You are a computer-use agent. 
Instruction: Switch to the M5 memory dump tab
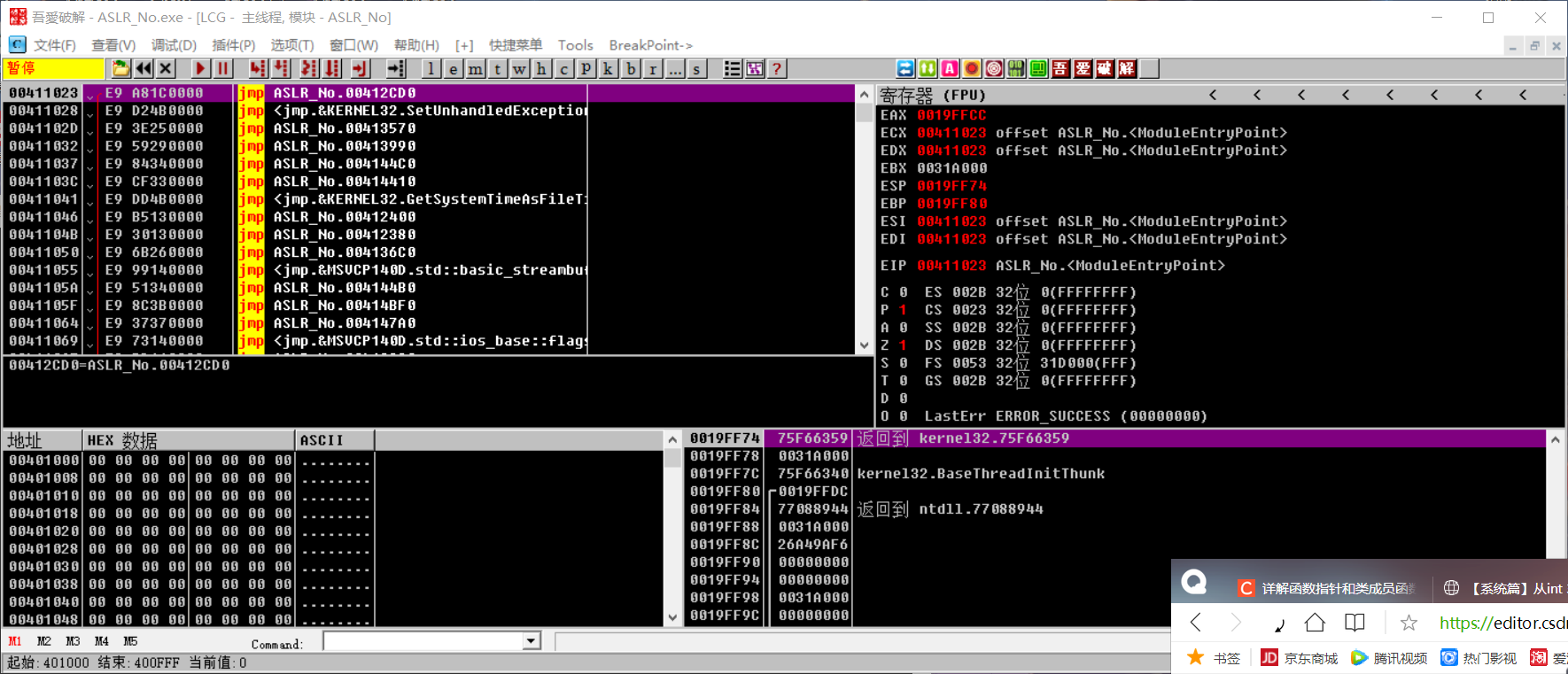tap(130, 641)
